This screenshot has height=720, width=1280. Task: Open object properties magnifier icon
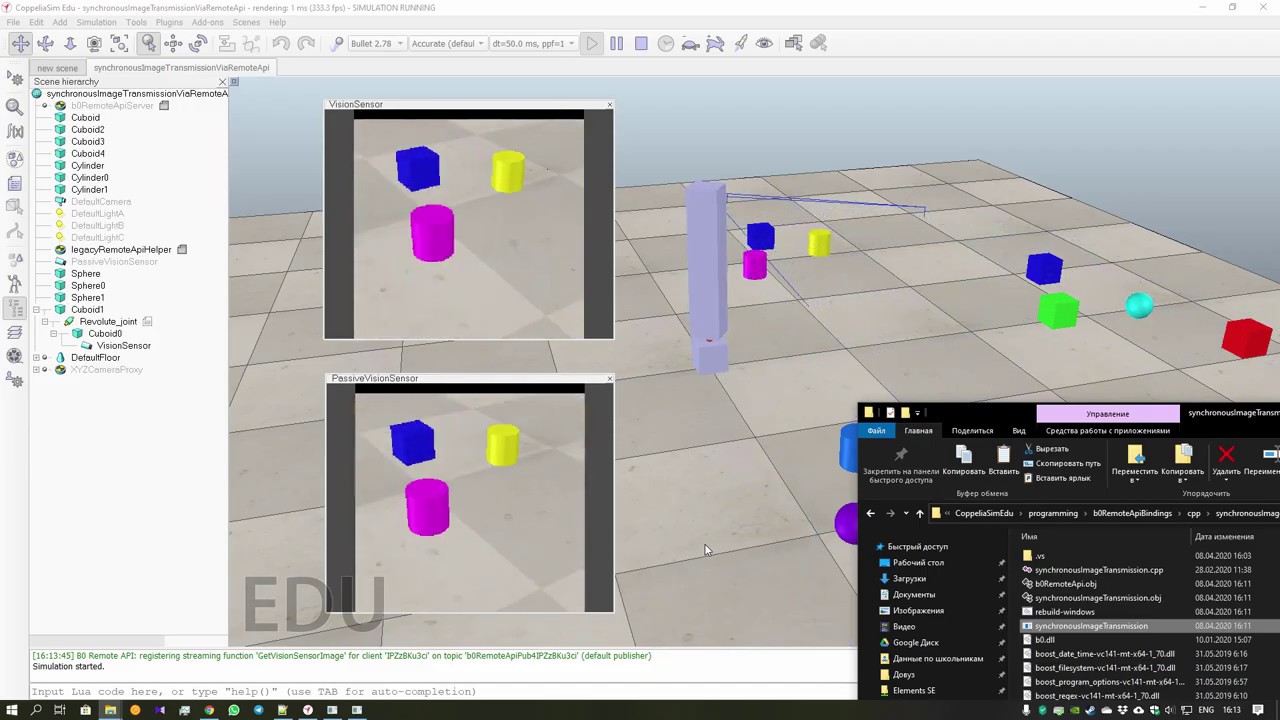[15, 106]
